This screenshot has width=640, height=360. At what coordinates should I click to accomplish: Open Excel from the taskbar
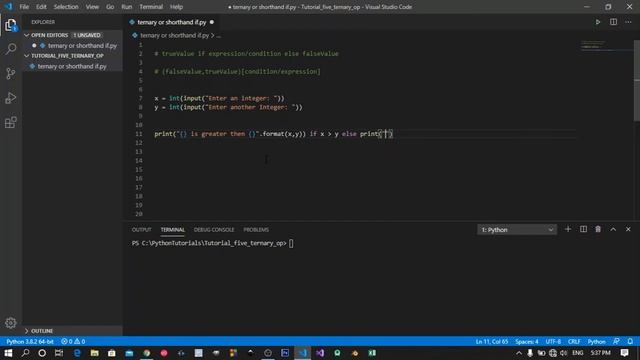click(x=372, y=353)
